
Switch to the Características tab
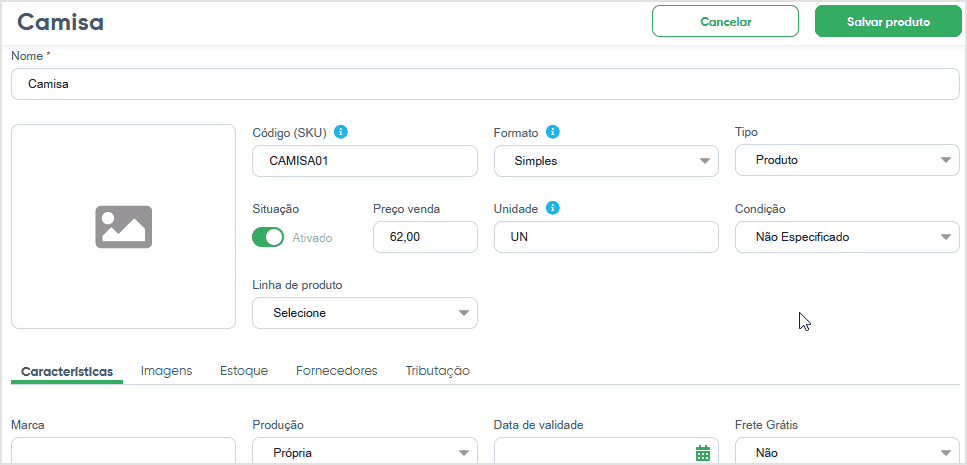[x=67, y=371]
